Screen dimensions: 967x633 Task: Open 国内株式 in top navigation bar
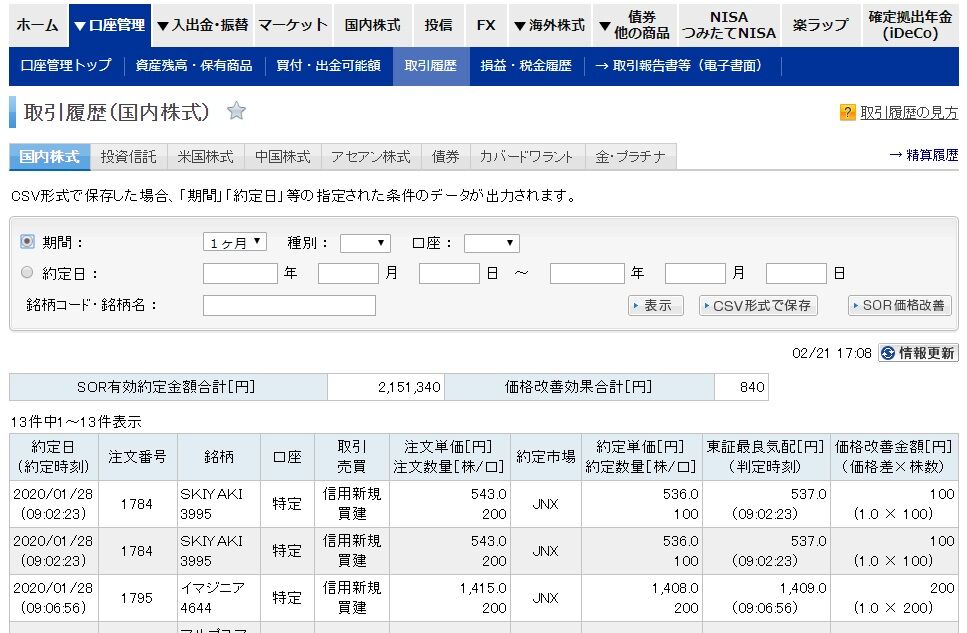click(372, 25)
